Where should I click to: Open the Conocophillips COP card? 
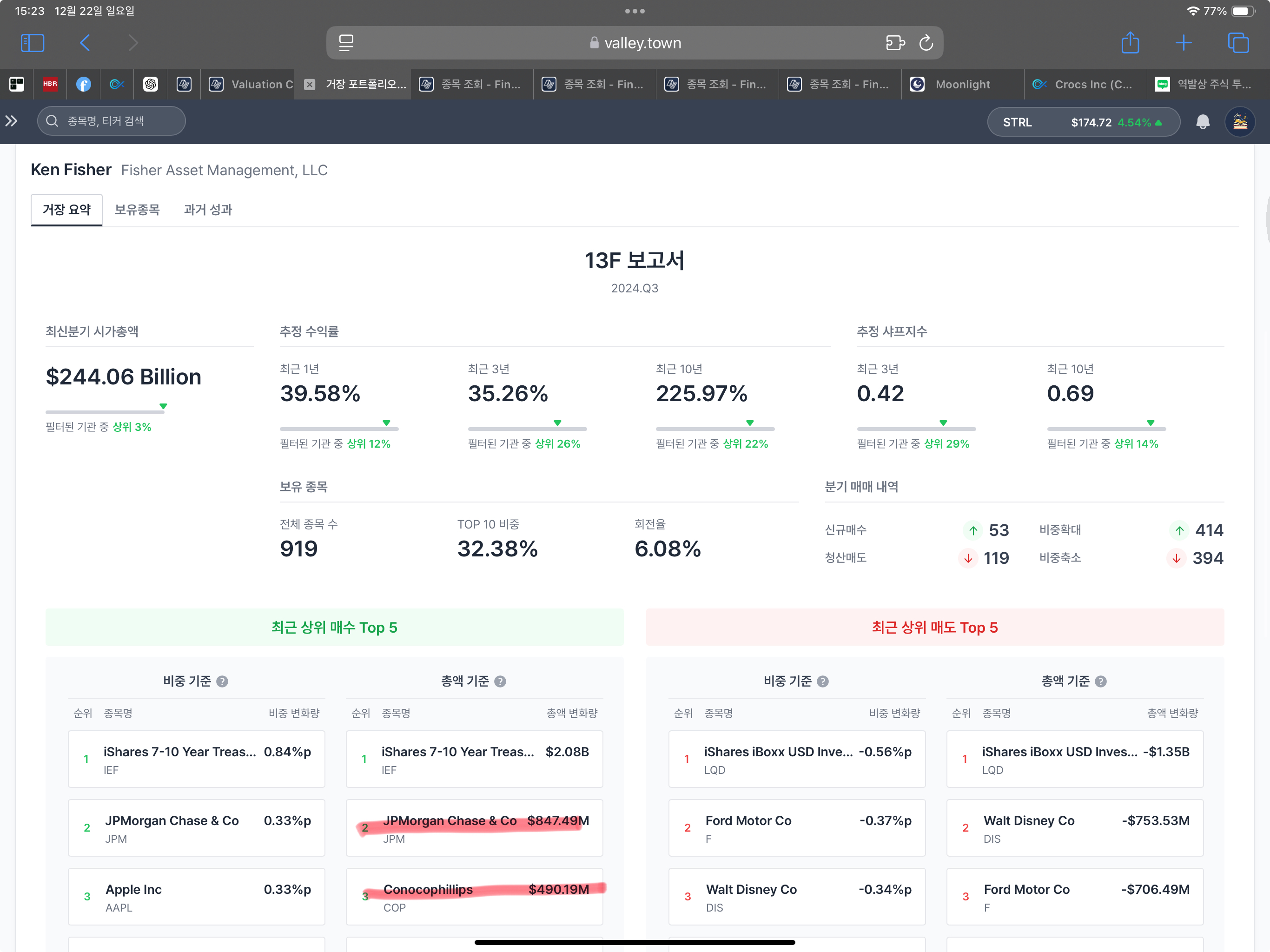(x=474, y=897)
